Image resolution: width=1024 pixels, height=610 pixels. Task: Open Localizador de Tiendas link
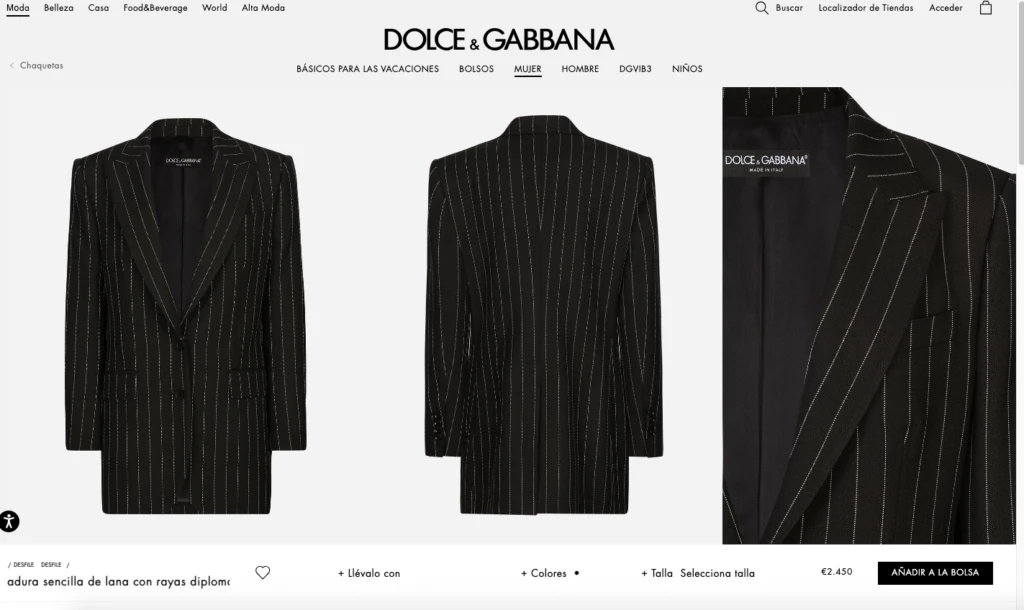click(866, 8)
